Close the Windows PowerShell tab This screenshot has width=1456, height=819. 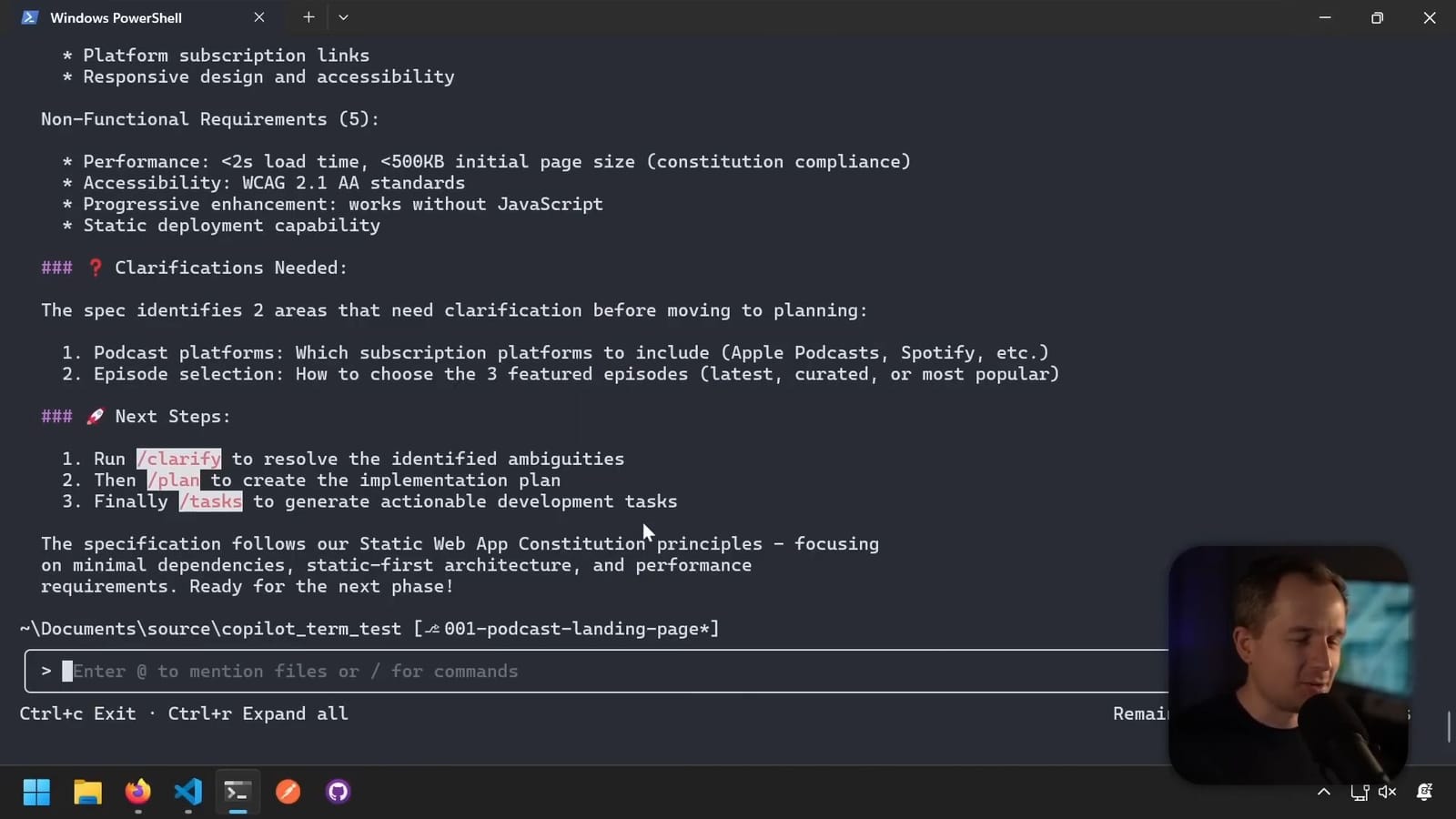click(x=259, y=16)
